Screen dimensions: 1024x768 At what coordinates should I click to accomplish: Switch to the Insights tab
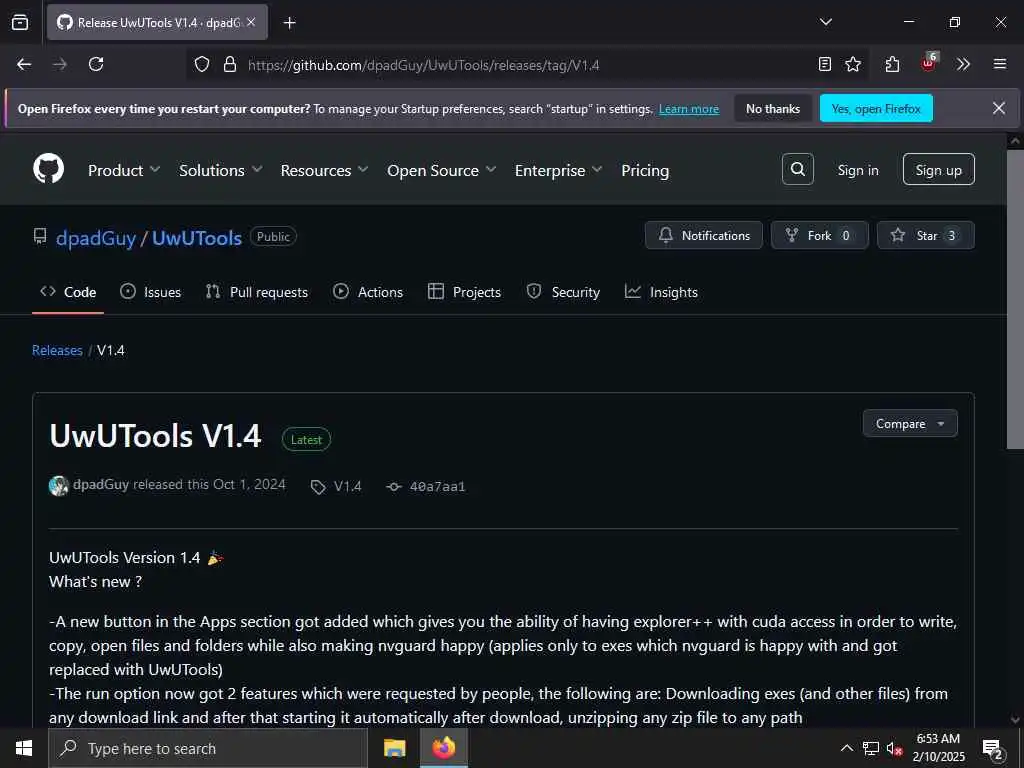click(662, 292)
